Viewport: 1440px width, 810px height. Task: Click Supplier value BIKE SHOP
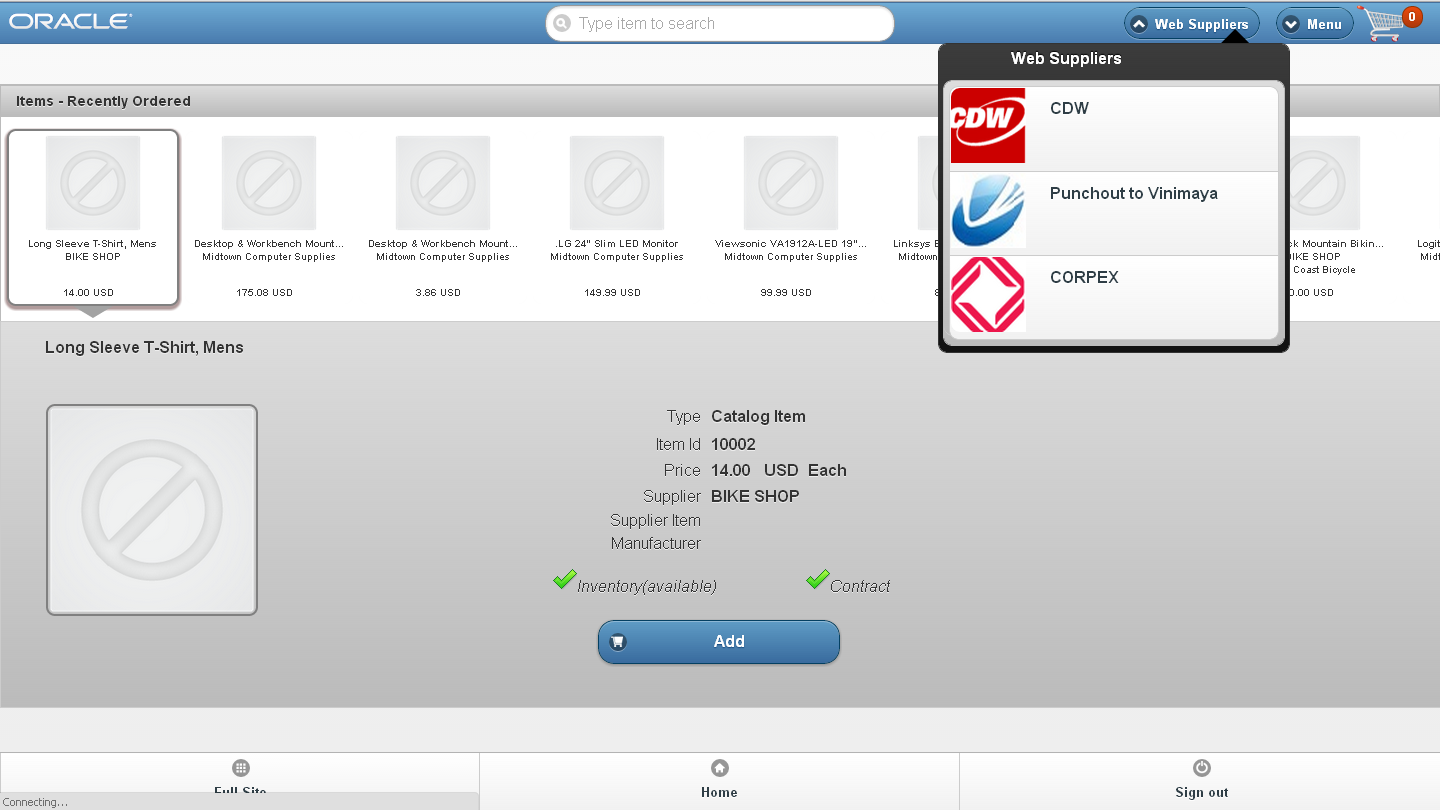pyautogui.click(x=755, y=496)
